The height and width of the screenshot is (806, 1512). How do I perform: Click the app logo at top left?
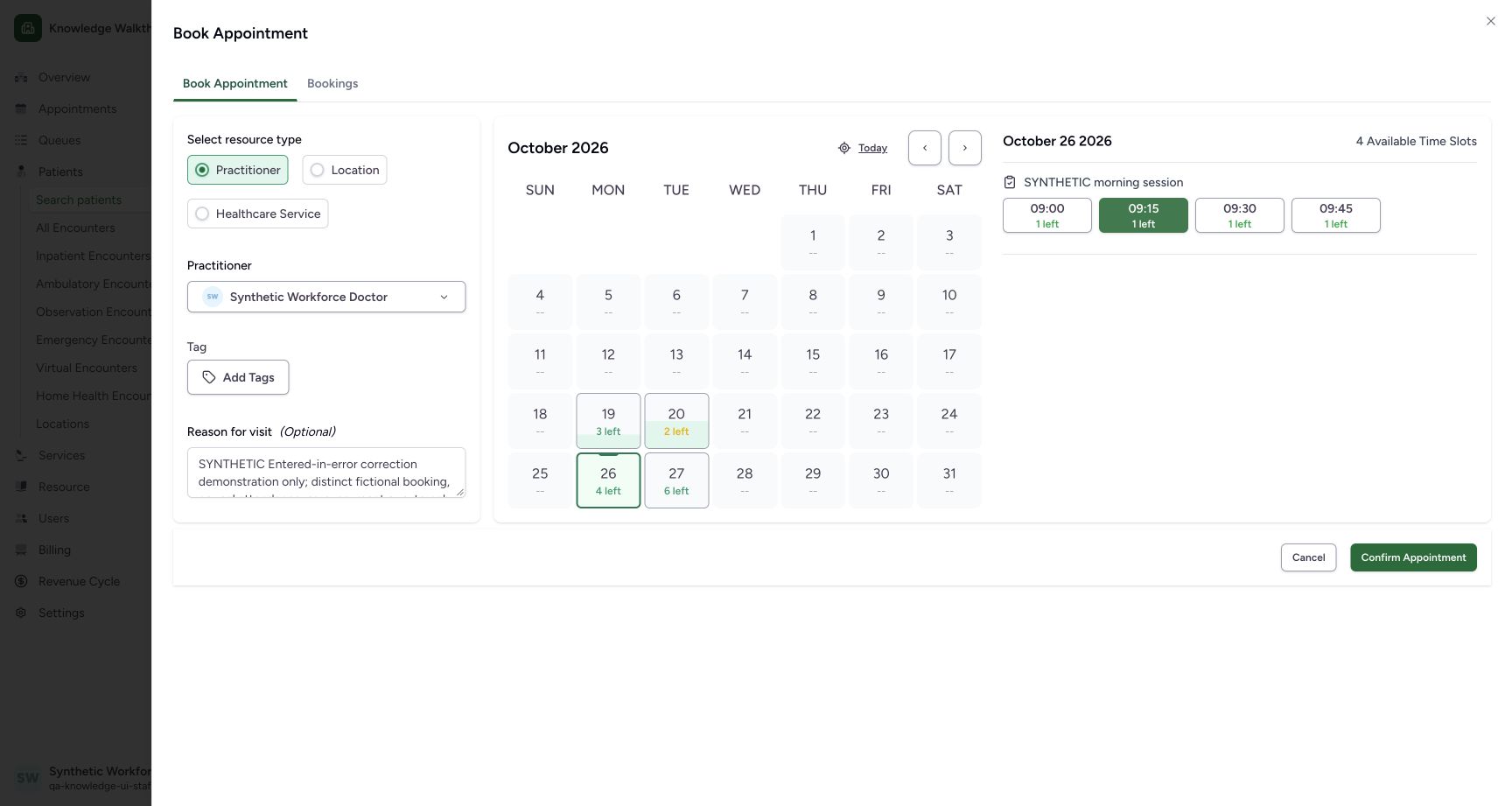(28, 28)
